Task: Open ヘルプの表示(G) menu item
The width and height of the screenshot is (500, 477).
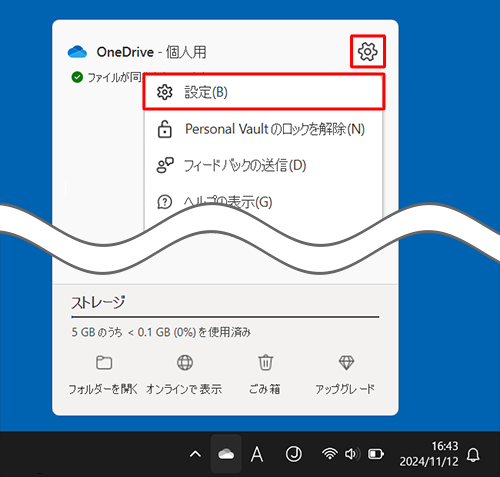Action: tap(264, 202)
